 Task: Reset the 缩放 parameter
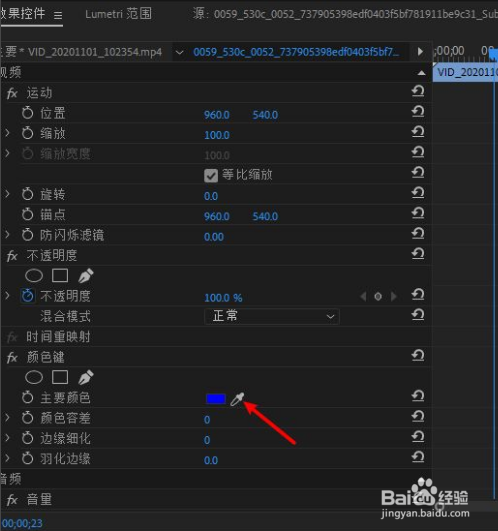pyautogui.click(x=418, y=132)
